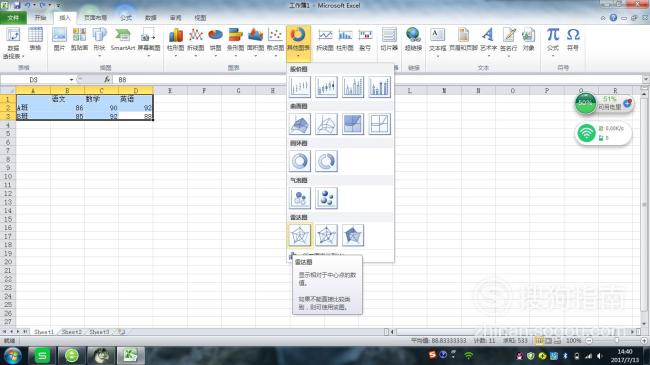650x365 pixels.
Task: Insert the 3-D bubble chart type
Action: click(x=326, y=198)
